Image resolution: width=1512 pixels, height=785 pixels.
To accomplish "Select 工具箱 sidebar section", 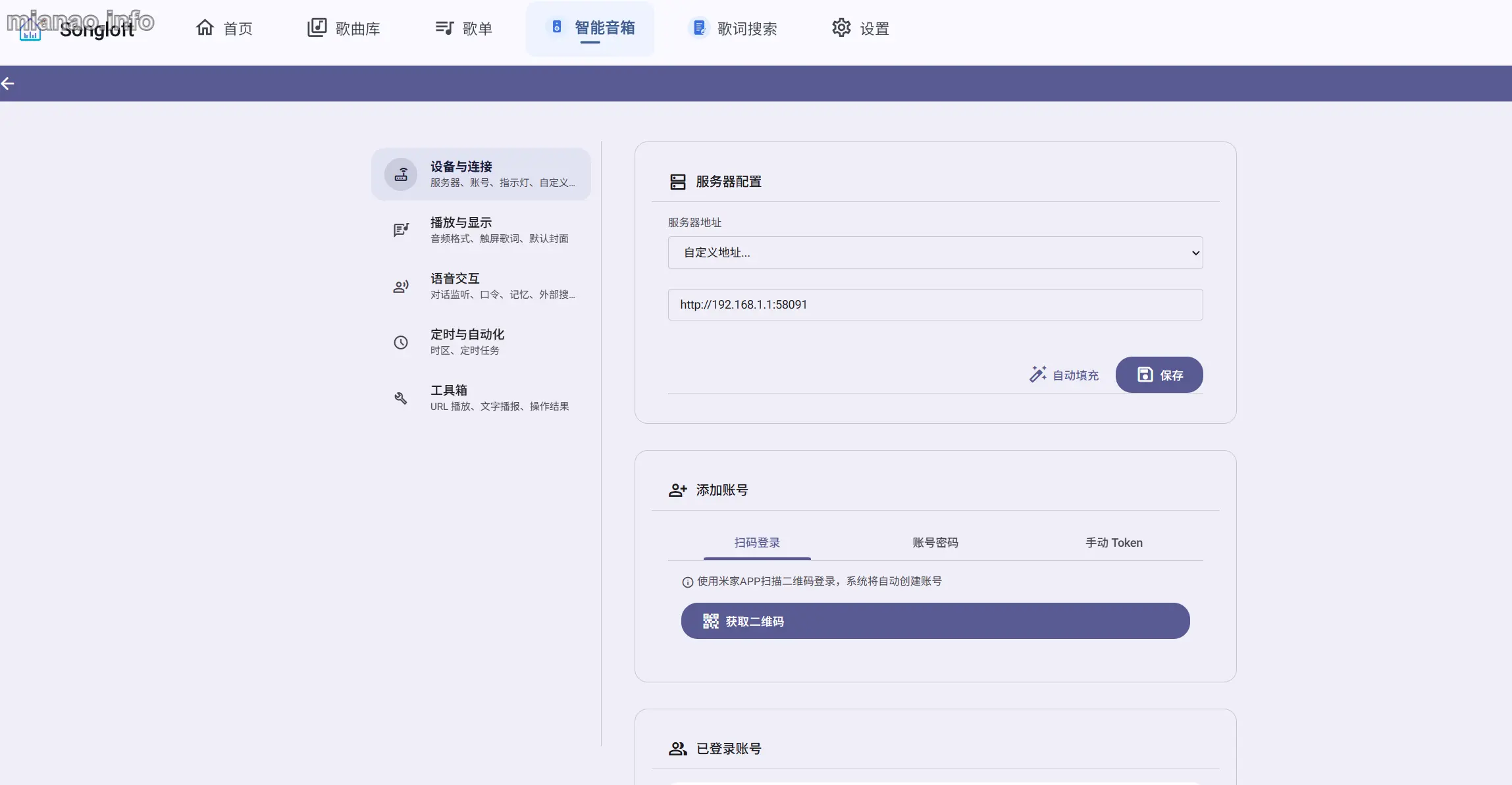I will tap(481, 398).
